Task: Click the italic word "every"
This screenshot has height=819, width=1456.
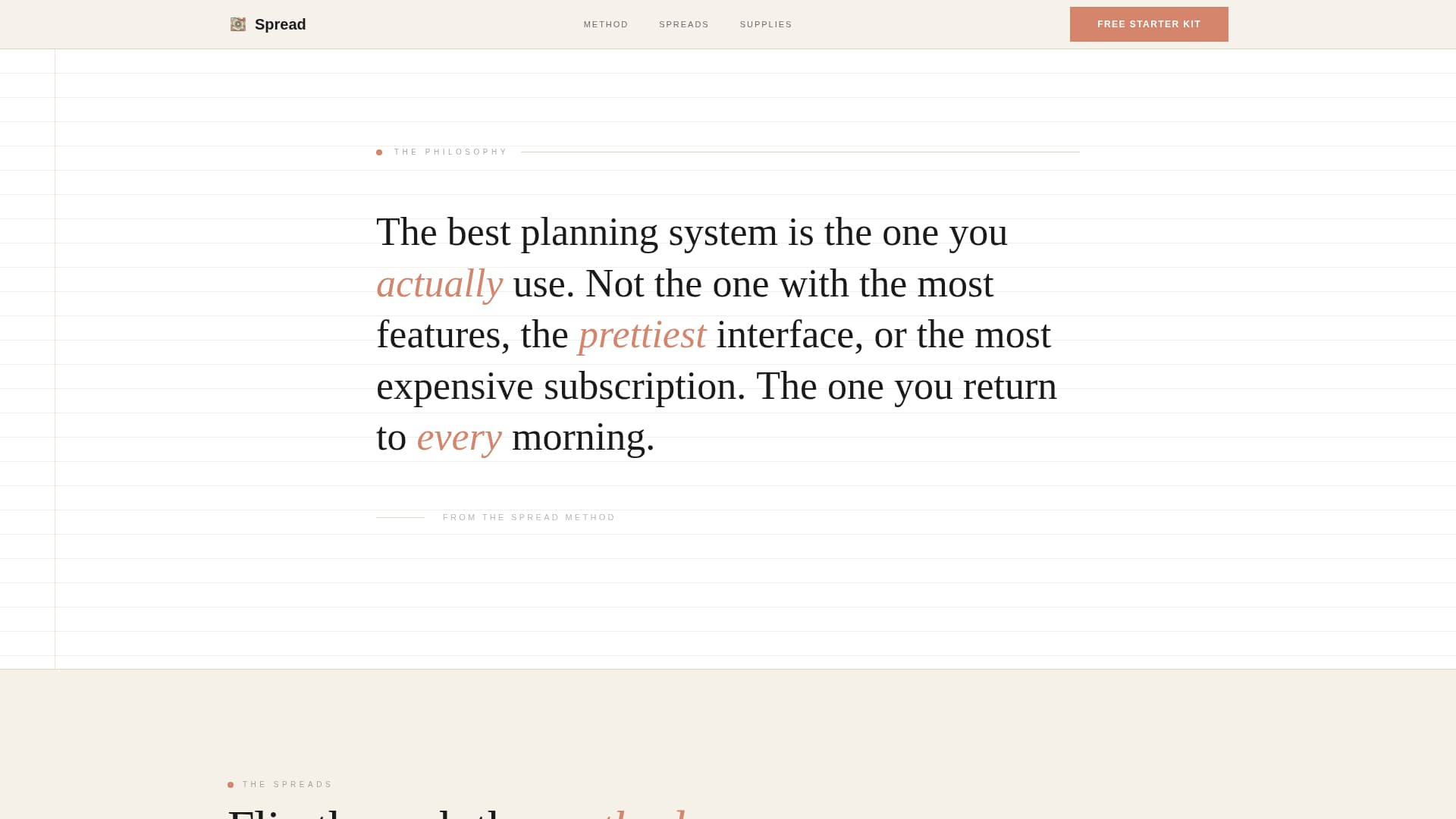Action: tap(459, 438)
